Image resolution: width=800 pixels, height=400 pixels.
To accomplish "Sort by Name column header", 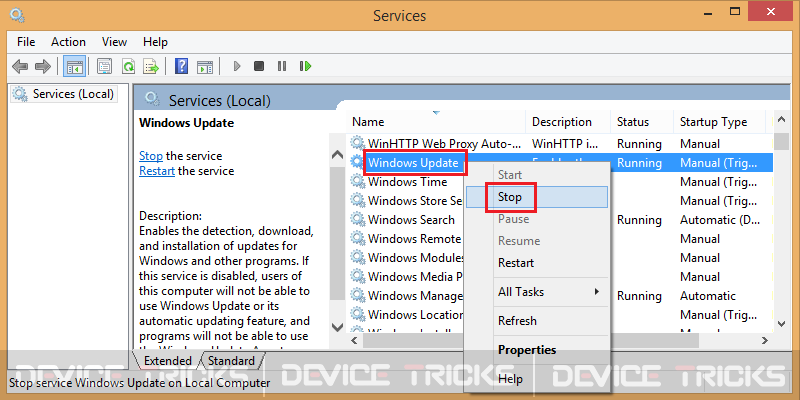I will point(436,122).
